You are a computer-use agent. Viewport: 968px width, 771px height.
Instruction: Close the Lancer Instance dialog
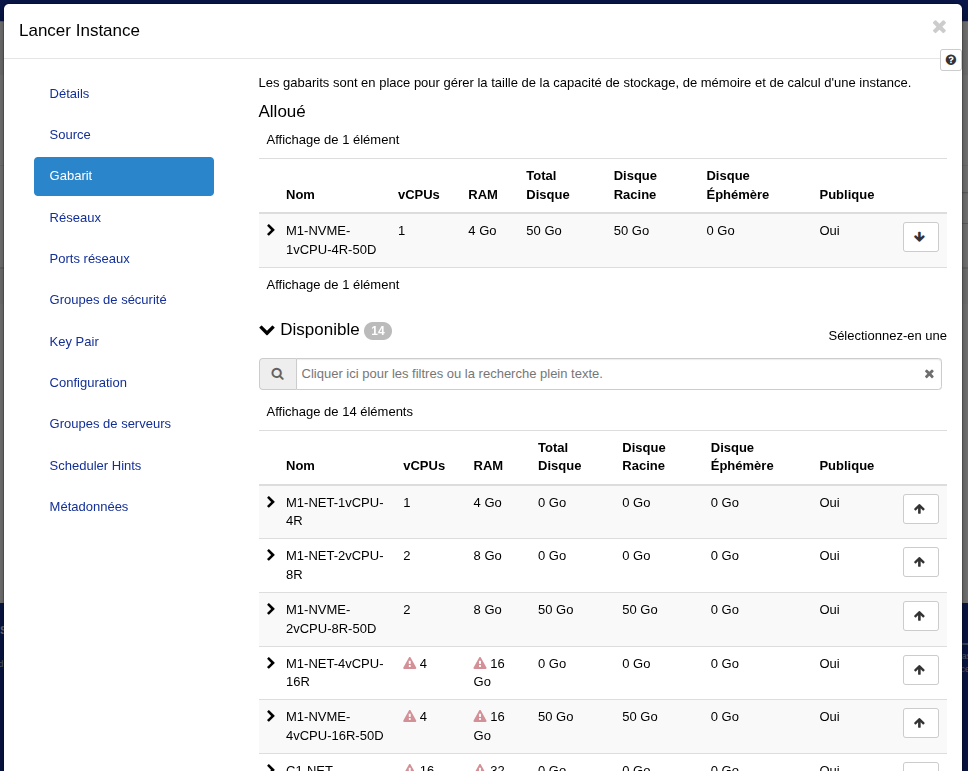[x=939, y=27]
